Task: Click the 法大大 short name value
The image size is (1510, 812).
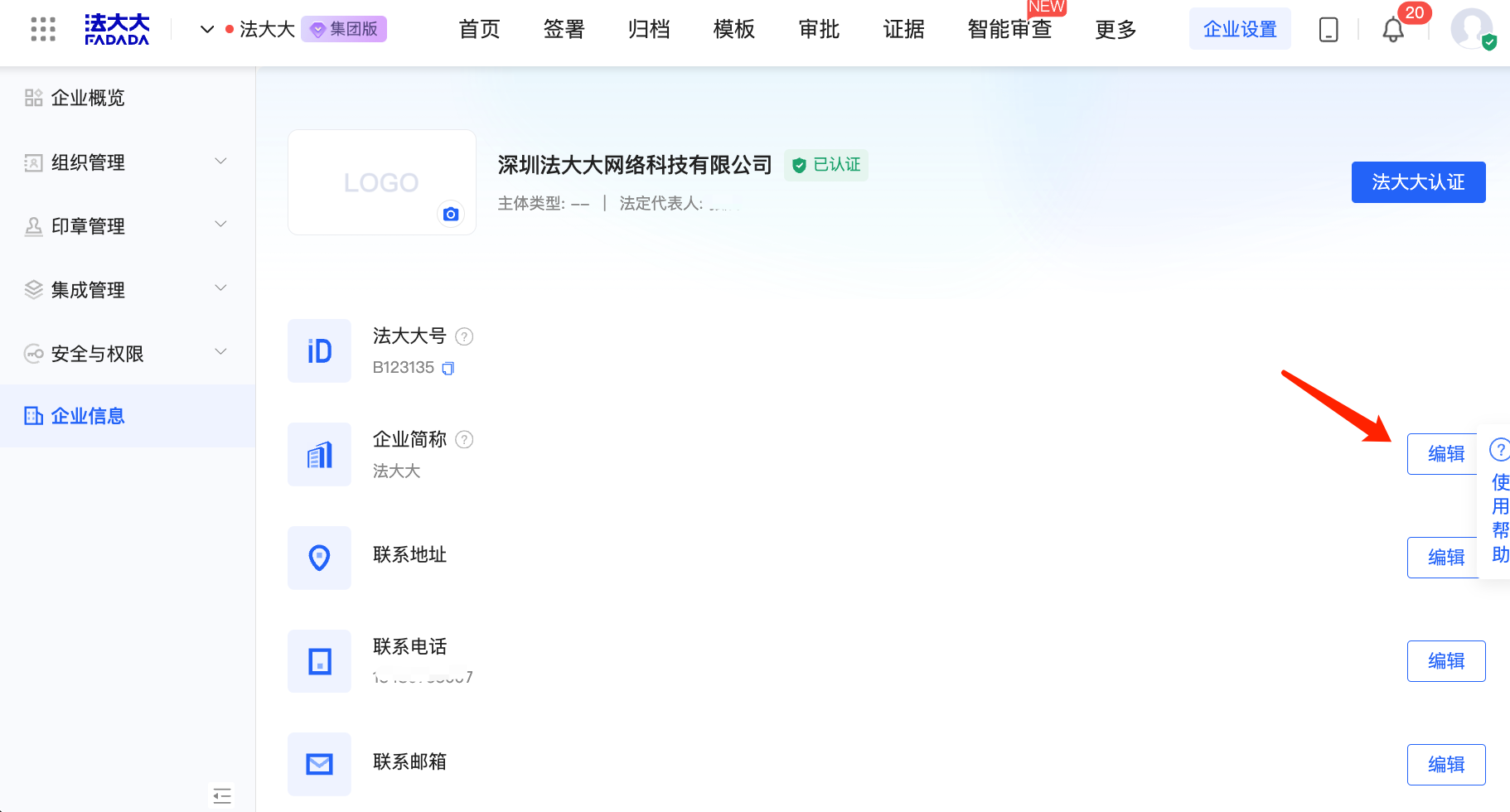Action: [396, 471]
